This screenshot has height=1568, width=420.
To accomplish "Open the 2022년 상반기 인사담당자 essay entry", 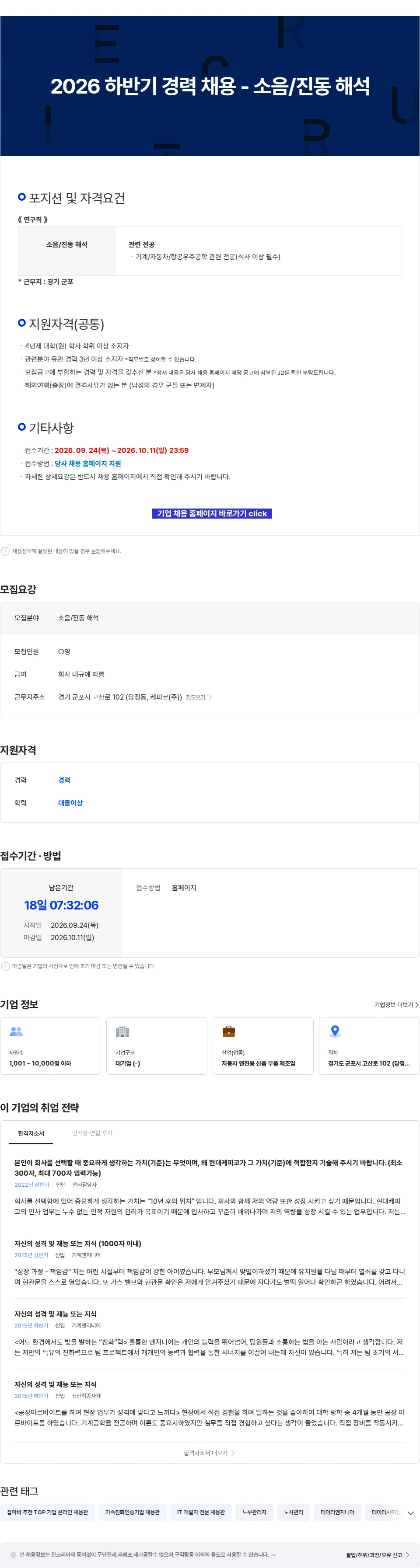I will pos(210,1187).
